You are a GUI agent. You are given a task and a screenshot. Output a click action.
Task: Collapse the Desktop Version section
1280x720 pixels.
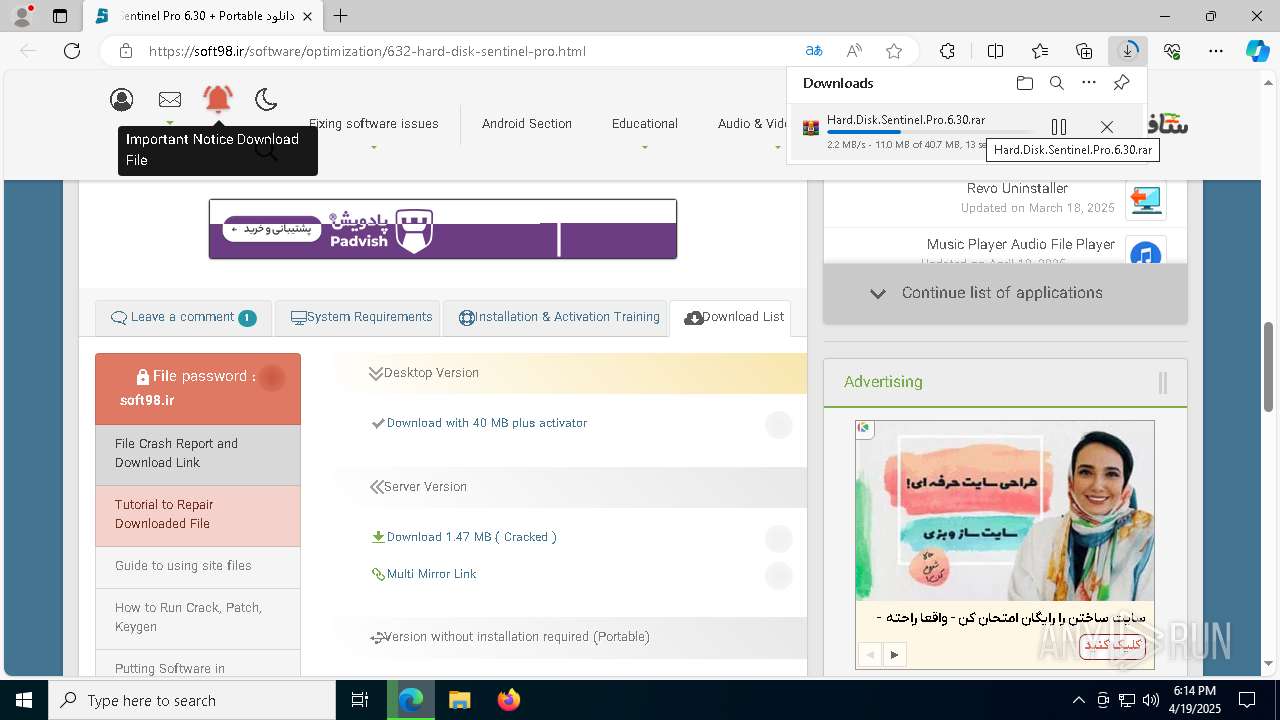pos(570,373)
